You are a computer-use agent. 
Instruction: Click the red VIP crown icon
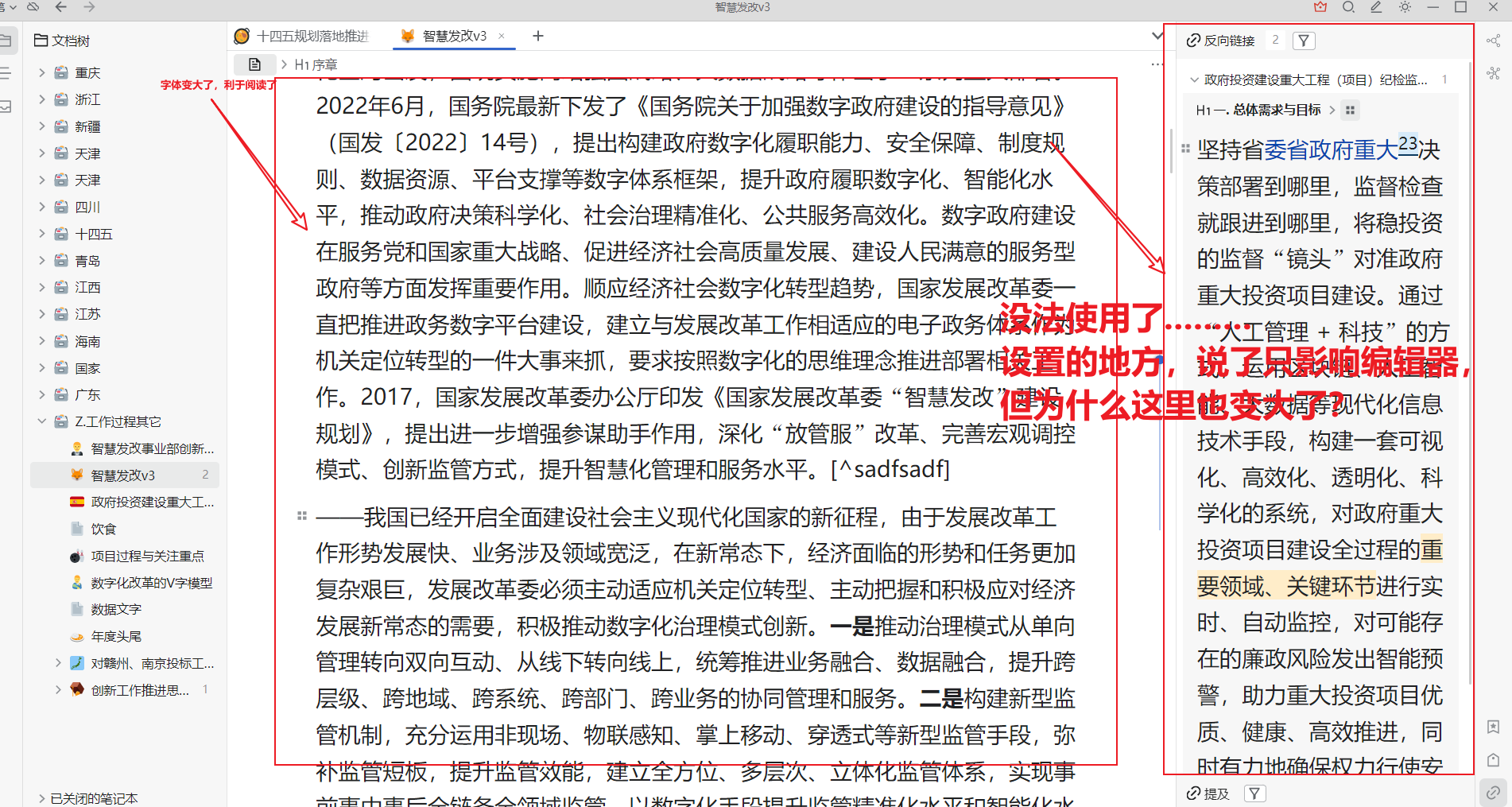(1320, 7)
